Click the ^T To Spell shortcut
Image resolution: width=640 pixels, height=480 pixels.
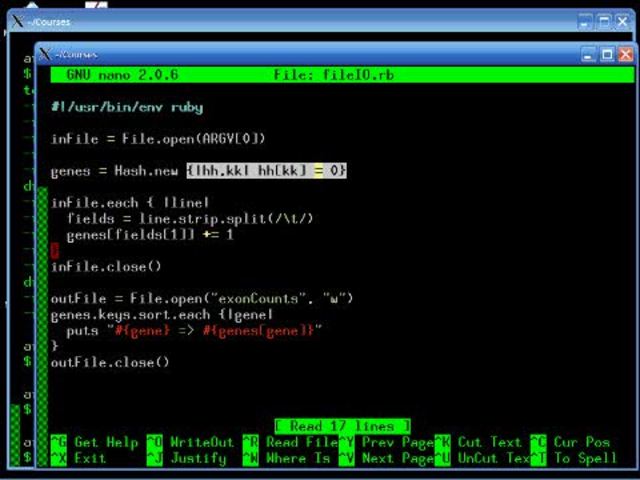574,459
